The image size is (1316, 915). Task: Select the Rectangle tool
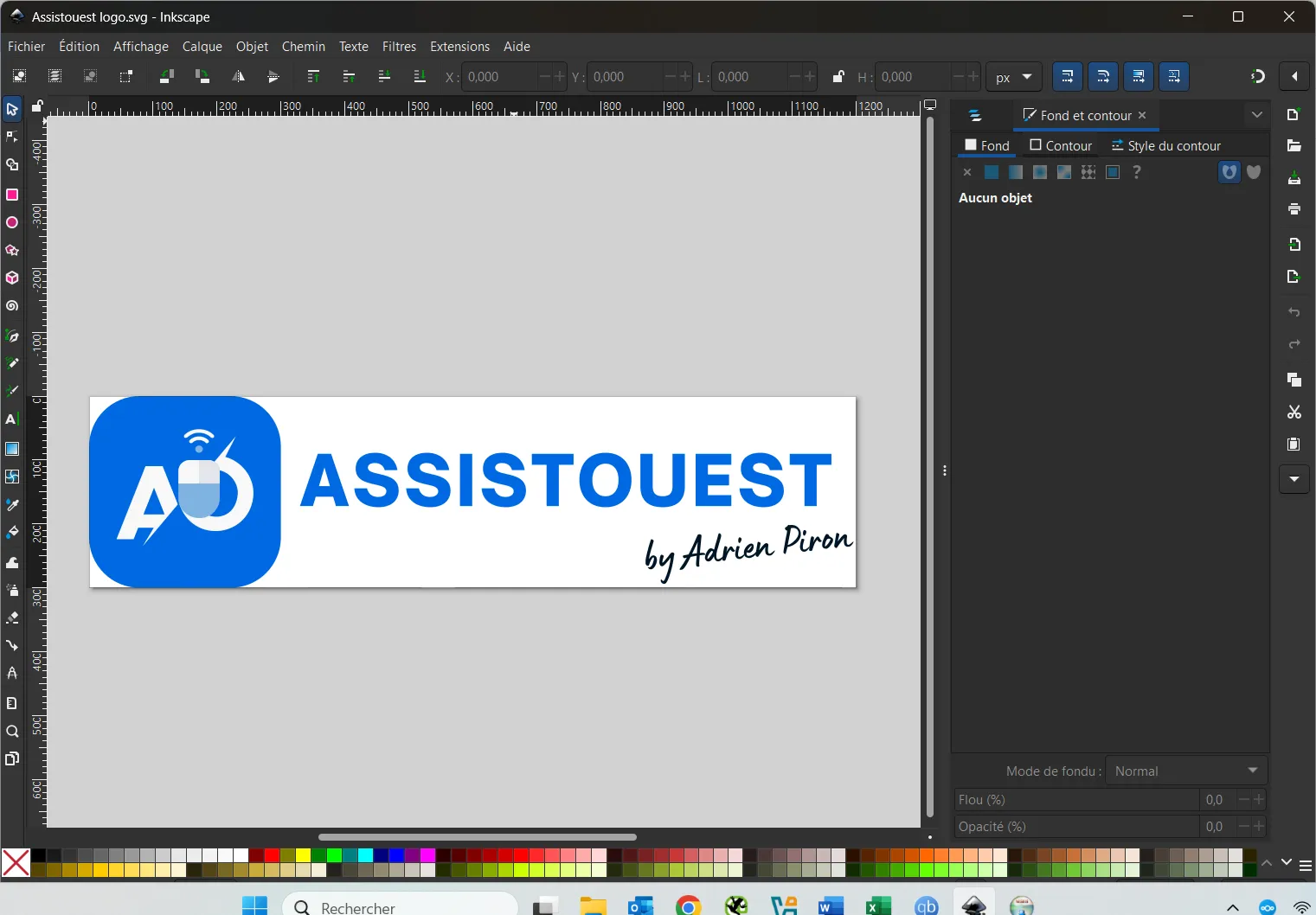coord(12,195)
